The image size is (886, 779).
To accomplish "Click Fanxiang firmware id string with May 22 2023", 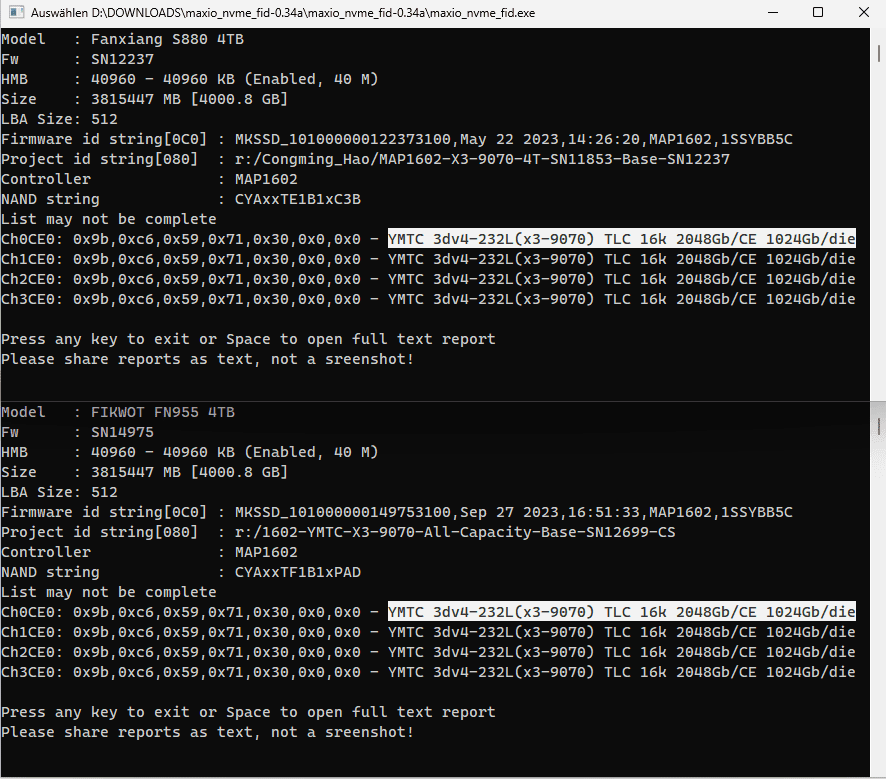I will (514, 139).
